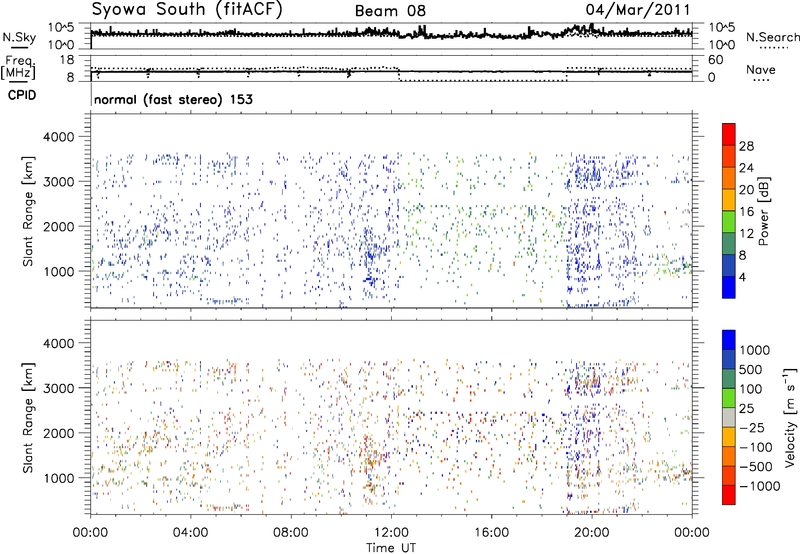Click the frequency trace panel
800x554 pixels.
coord(391,68)
